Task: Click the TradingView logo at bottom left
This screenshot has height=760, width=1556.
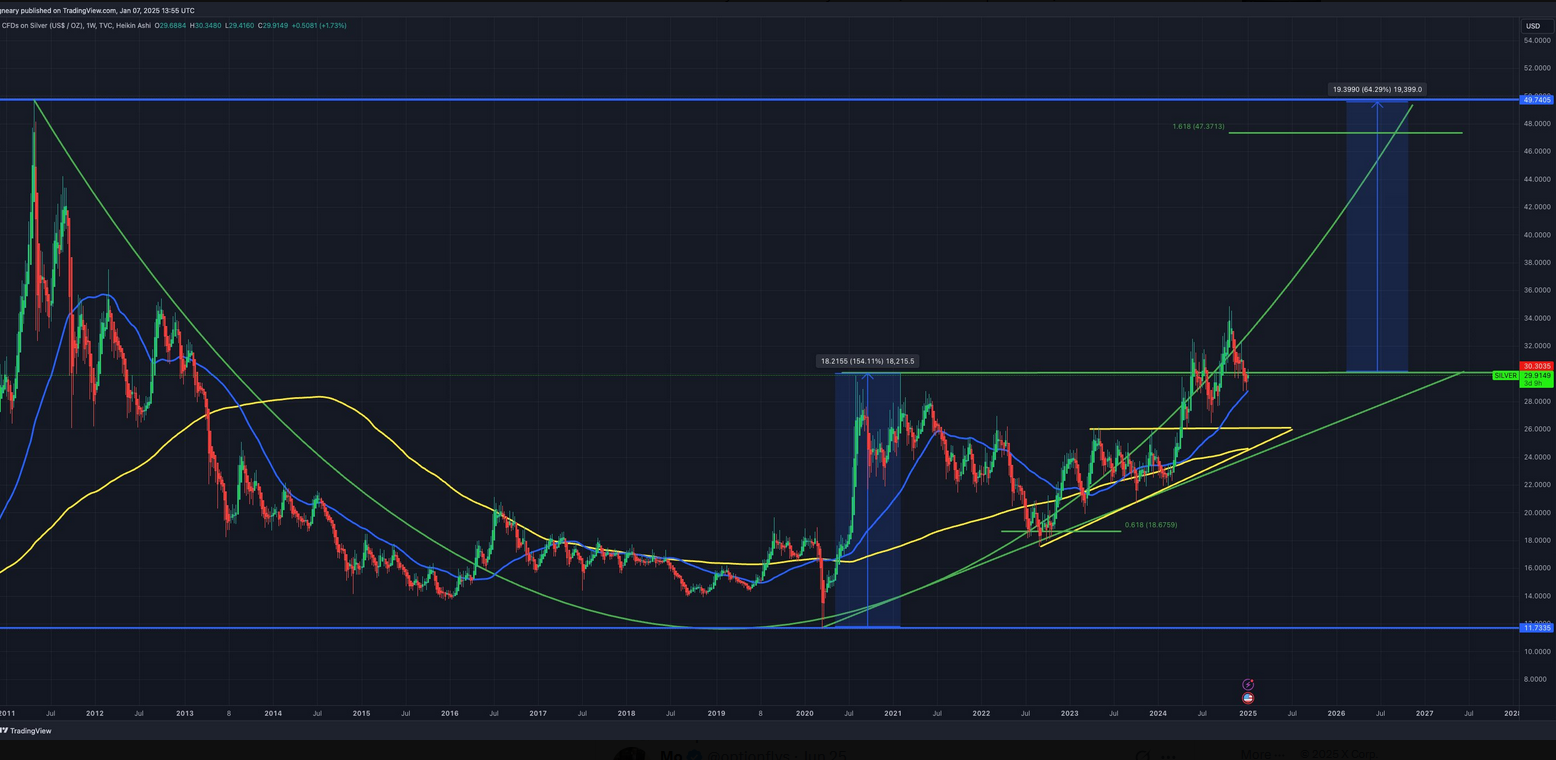Action: pyautogui.click(x=28, y=731)
